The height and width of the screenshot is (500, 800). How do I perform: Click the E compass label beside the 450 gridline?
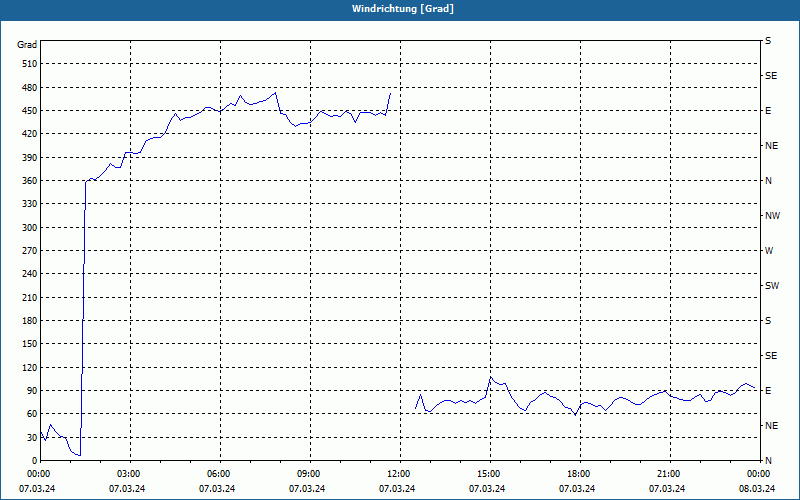point(768,111)
